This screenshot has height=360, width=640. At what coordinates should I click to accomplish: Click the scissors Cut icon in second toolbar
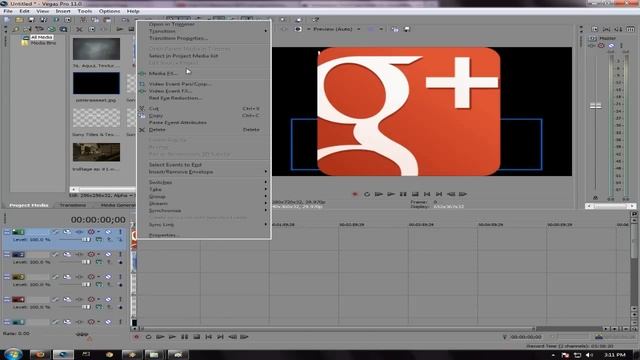click(79, 29)
